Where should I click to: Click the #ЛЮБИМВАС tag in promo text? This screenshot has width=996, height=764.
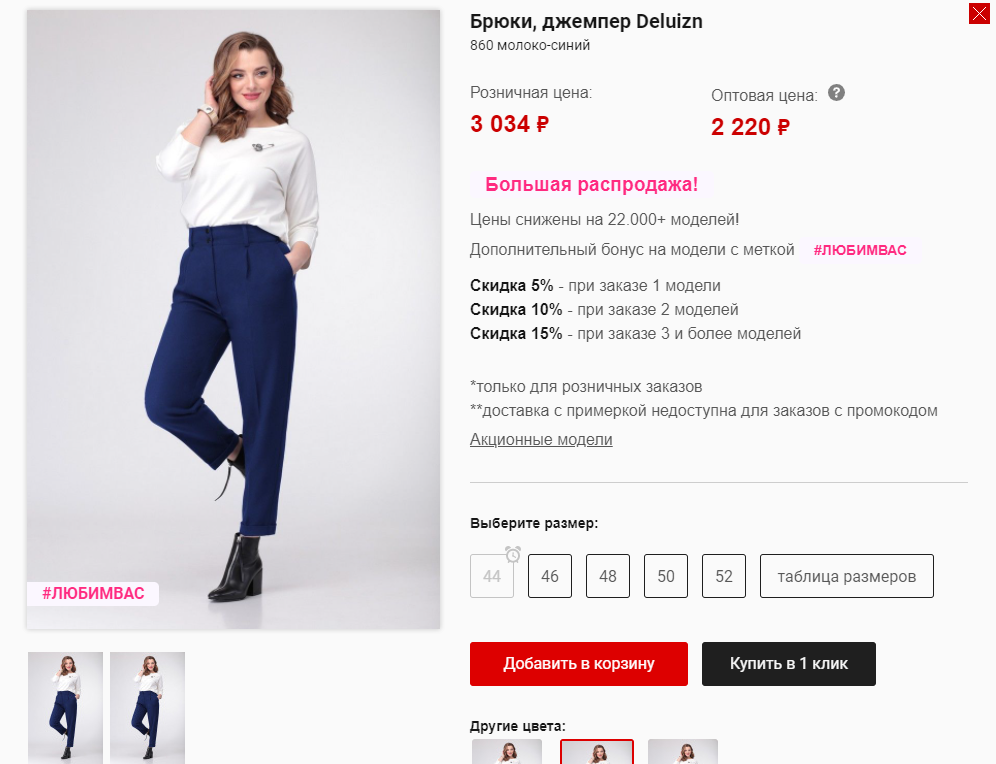[x=860, y=250]
